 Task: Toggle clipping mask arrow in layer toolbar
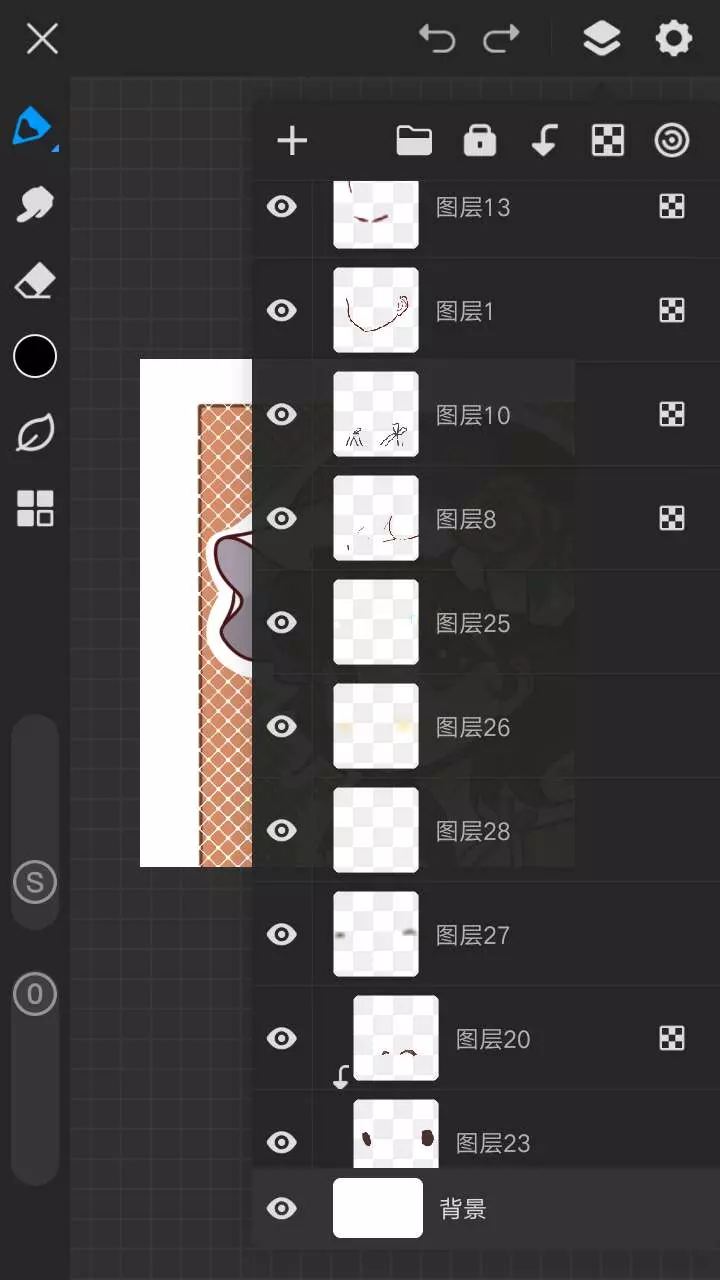tap(544, 141)
